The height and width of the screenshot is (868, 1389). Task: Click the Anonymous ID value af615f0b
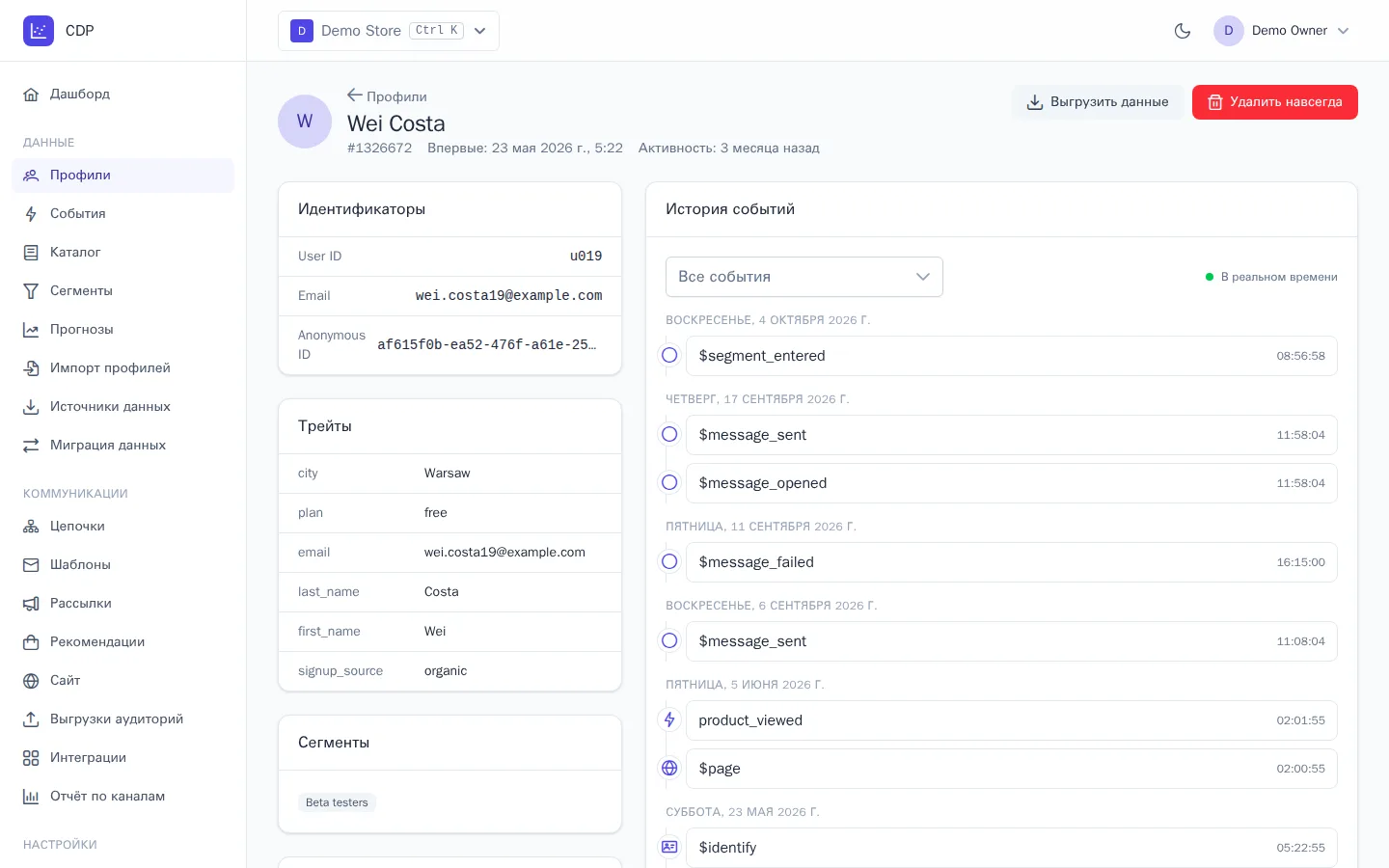click(x=487, y=345)
